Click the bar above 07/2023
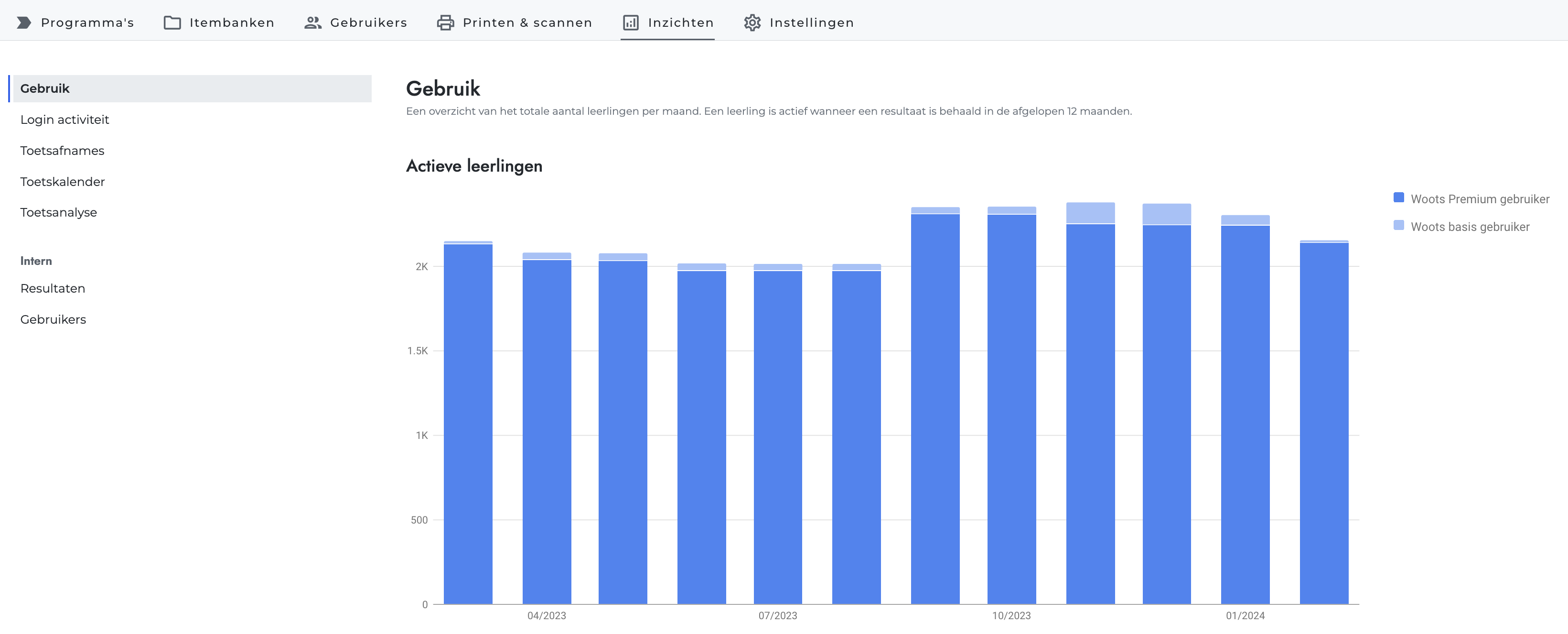 [x=777, y=434]
